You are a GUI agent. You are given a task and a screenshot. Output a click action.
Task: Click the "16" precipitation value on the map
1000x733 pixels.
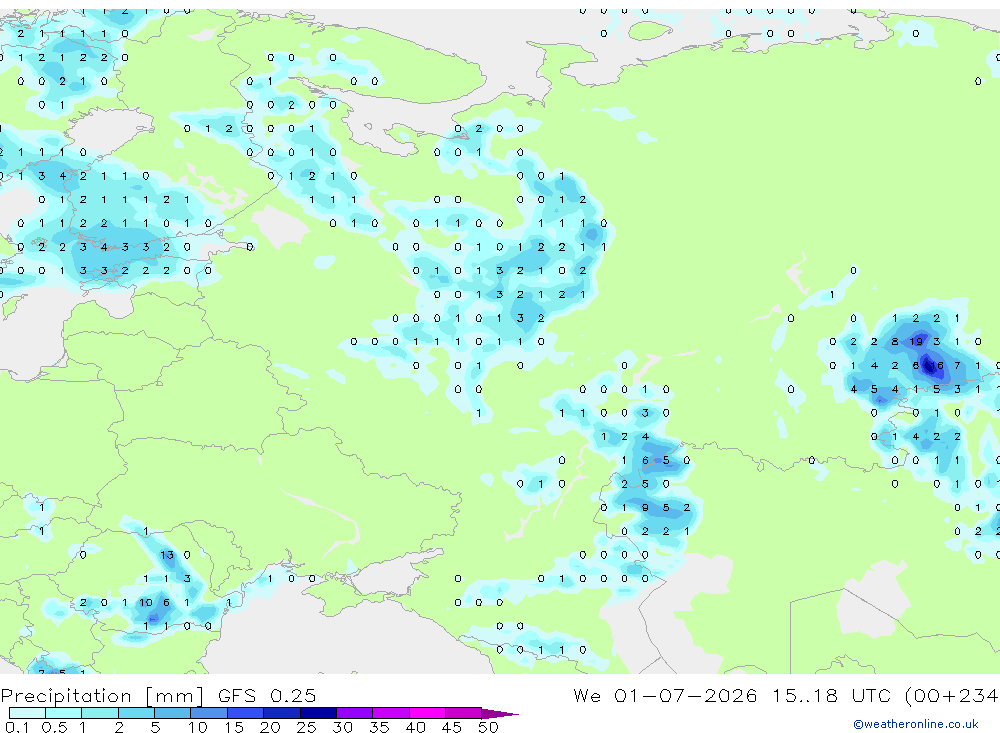pos(937,366)
